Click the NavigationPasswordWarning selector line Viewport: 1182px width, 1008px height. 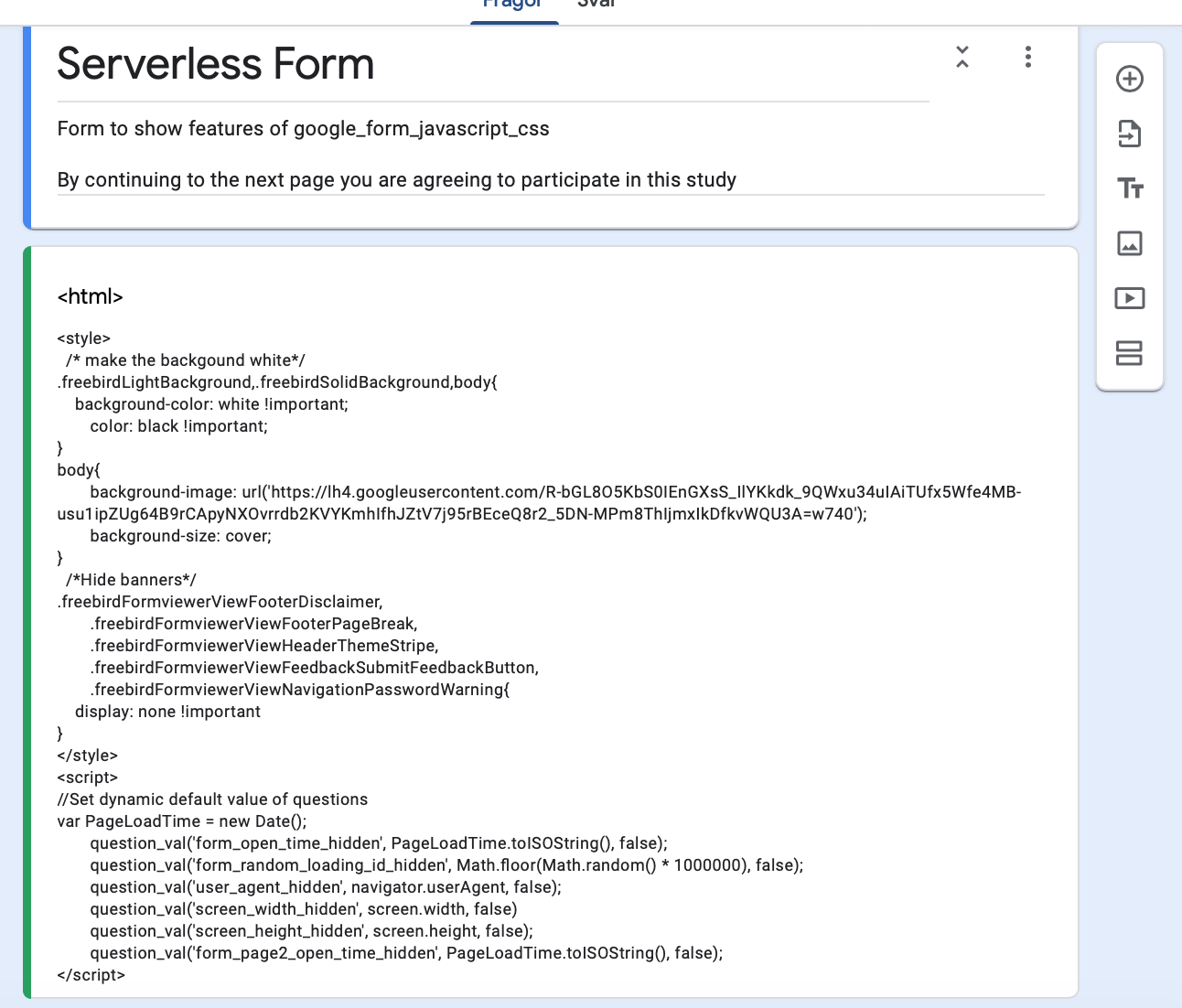pyautogui.click(x=299, y=690)
